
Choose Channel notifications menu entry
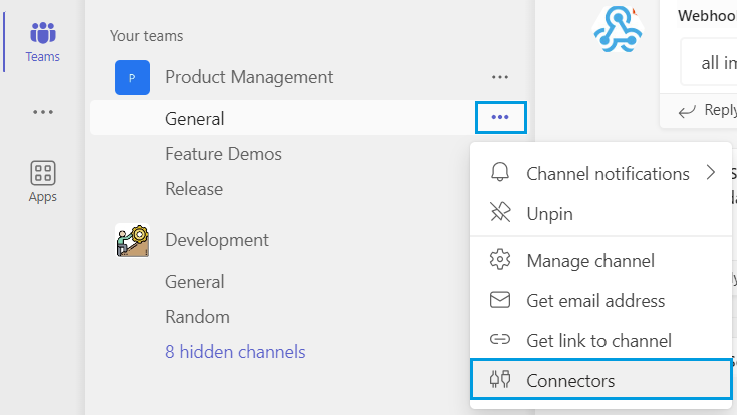tap(601, 173)
